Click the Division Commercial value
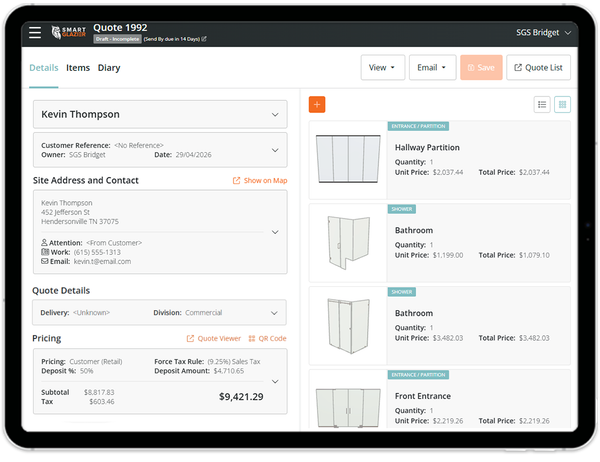This screenshot has width=600, height=462. 204,313
